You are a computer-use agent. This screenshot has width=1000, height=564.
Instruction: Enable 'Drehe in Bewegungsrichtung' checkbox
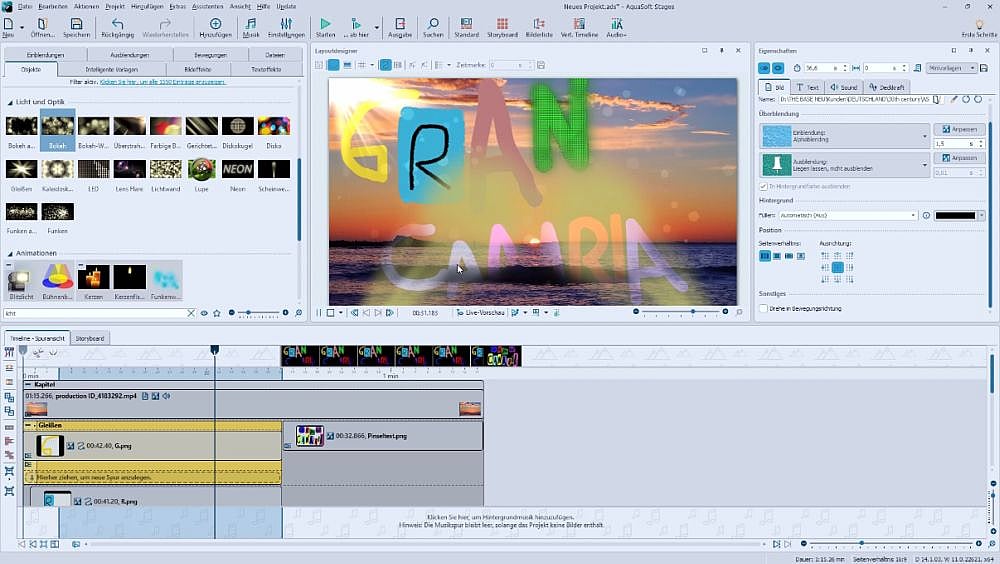tap(764, 309)
